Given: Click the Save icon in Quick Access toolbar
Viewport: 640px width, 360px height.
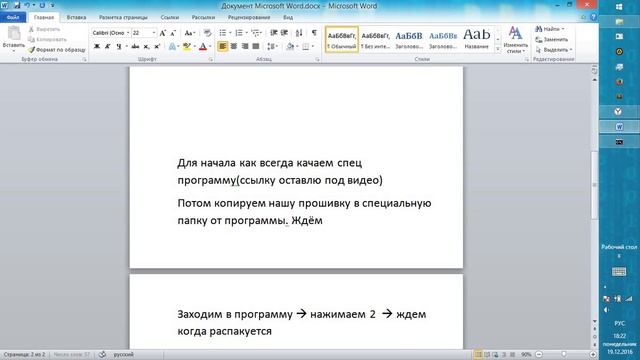Looking at the screenshot, I should pos(17,5).
